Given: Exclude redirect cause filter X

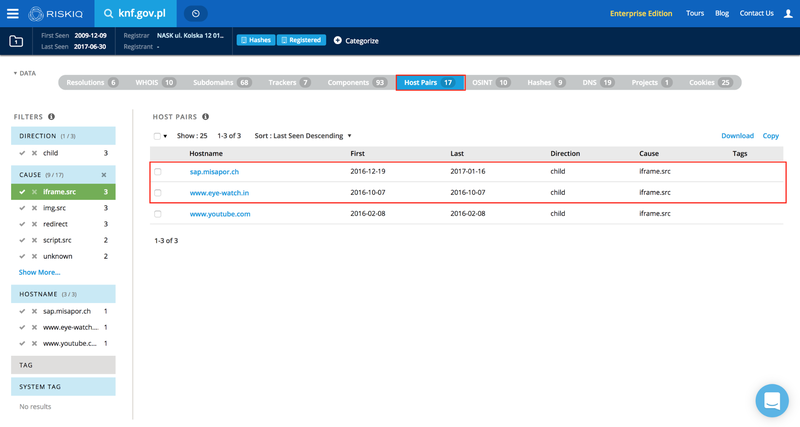Looking at the screenshot, I should [34, 224].
